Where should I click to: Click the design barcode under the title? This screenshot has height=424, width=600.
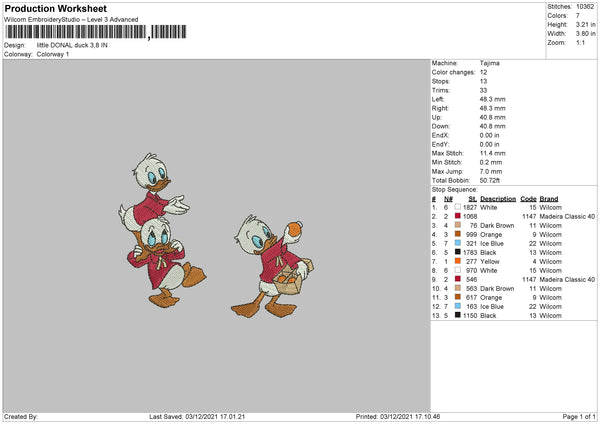[95, 32]
